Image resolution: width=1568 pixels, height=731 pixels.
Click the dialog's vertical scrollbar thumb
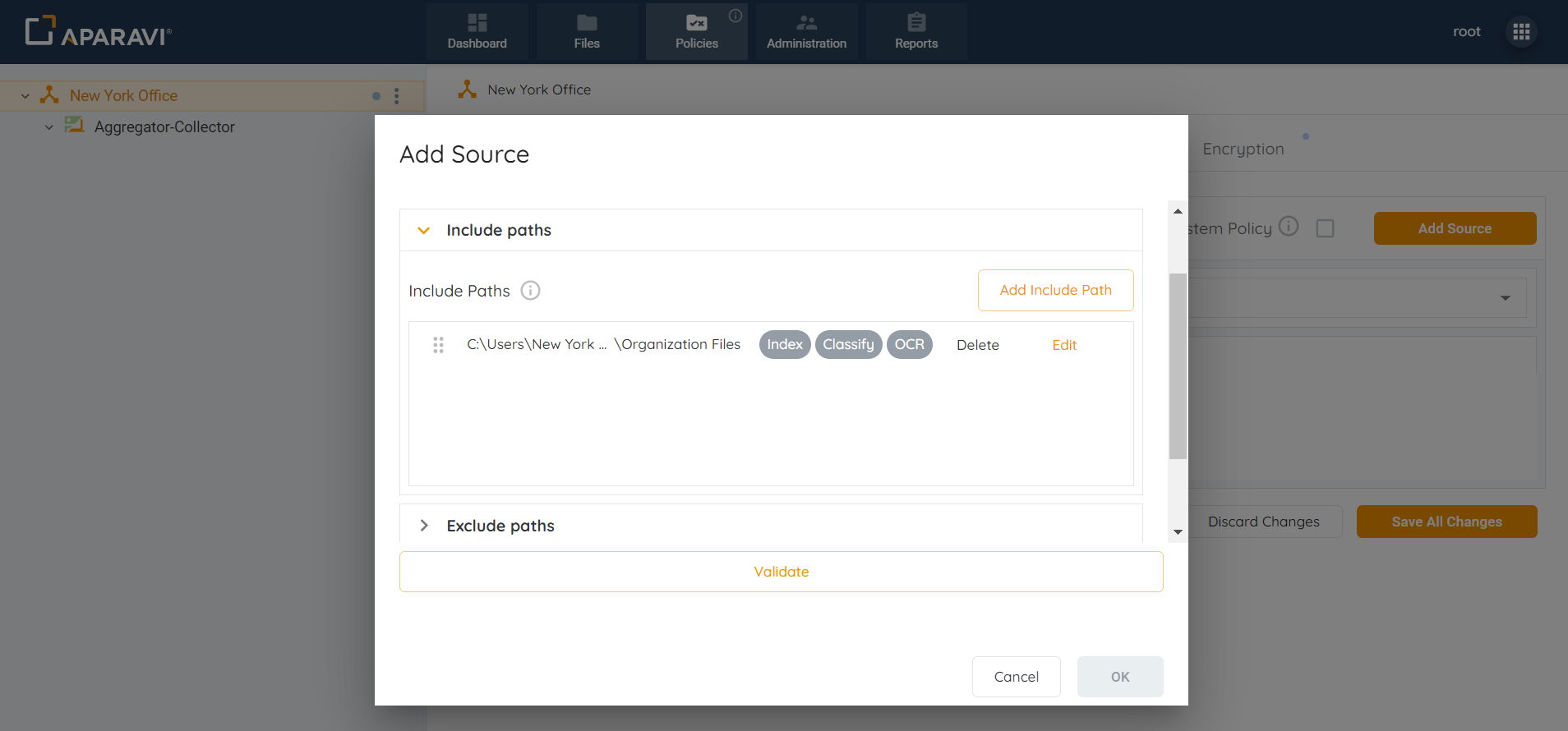point(1178,365)
